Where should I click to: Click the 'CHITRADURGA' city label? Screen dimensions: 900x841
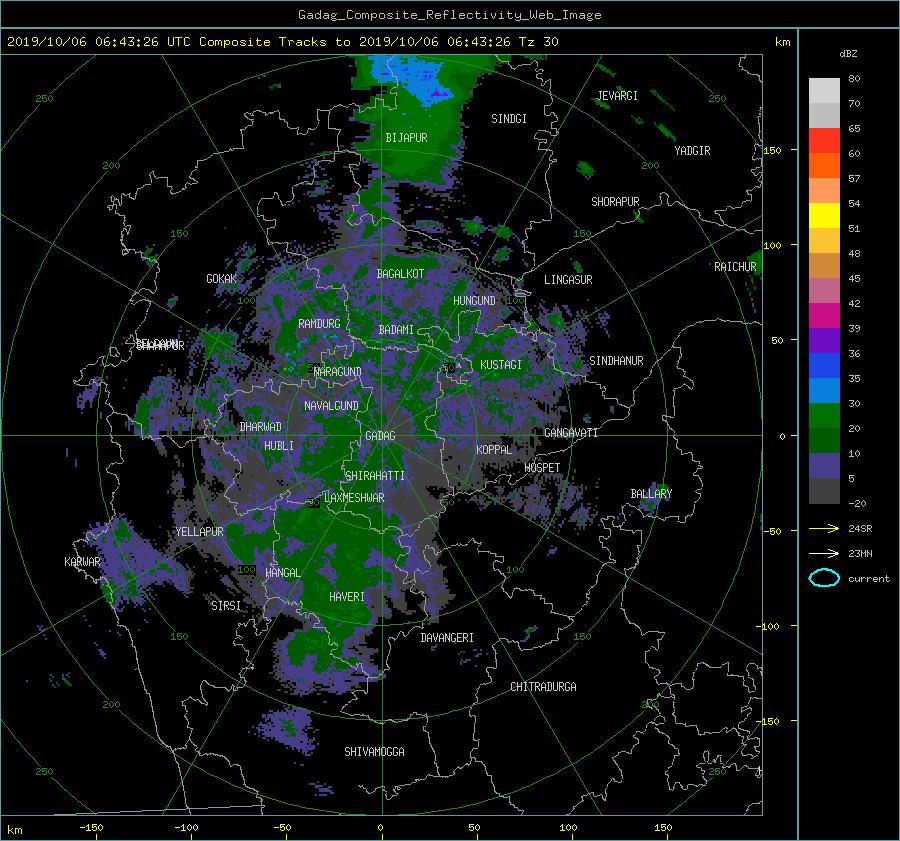pos(544,687)
